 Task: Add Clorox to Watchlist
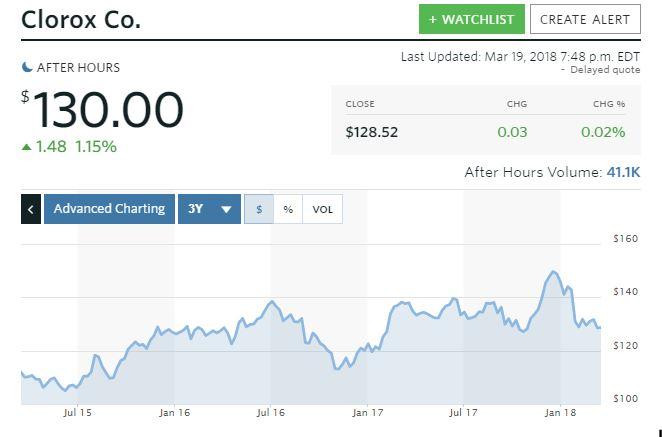(472, 19)
